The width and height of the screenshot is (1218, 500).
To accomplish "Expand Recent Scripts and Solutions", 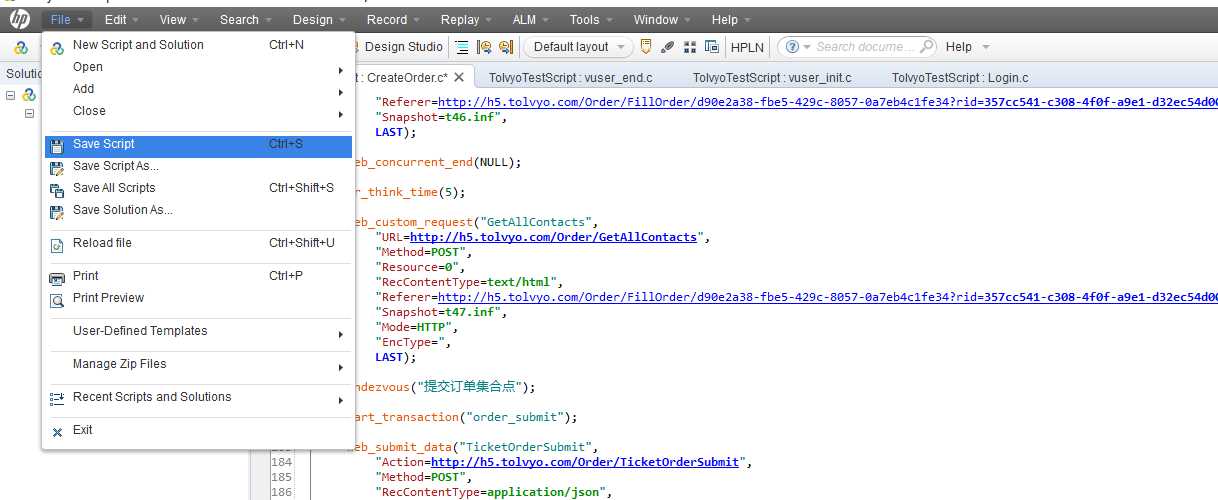I will [198, 397].
